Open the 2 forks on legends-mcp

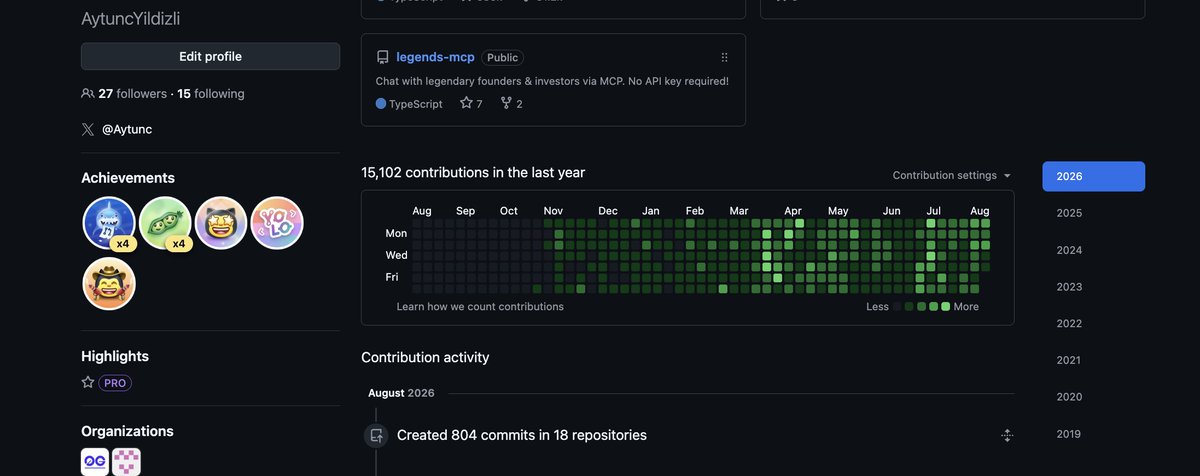coord(511,104)
